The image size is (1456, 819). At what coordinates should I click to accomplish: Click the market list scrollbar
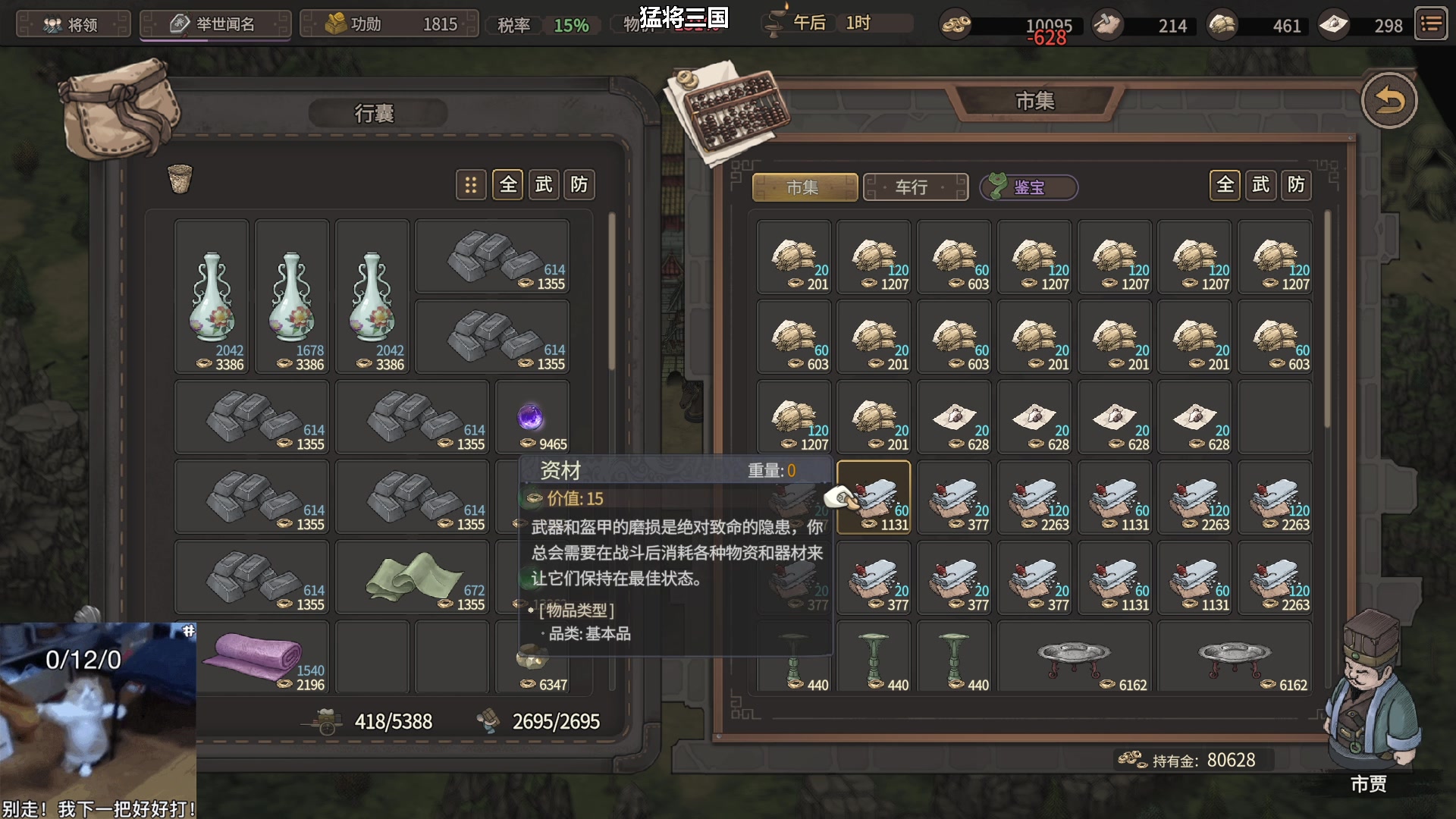(x=1328, y=320)
